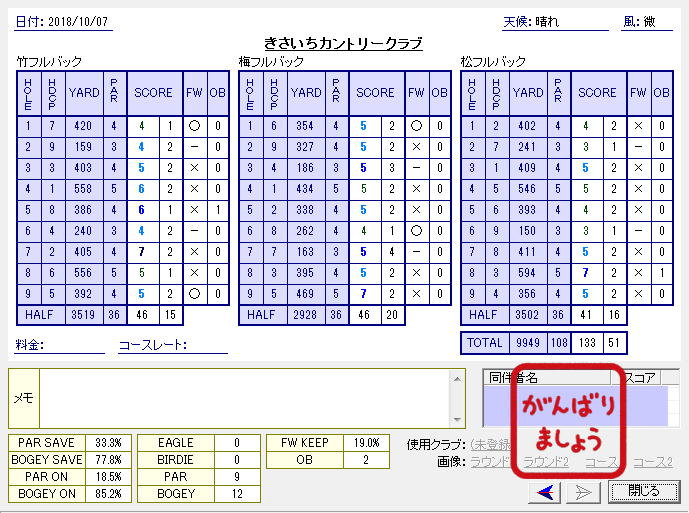Viewport: 689px width, 513px height.
Task: Open the コース2 image link
Action: tap(653, 462)
